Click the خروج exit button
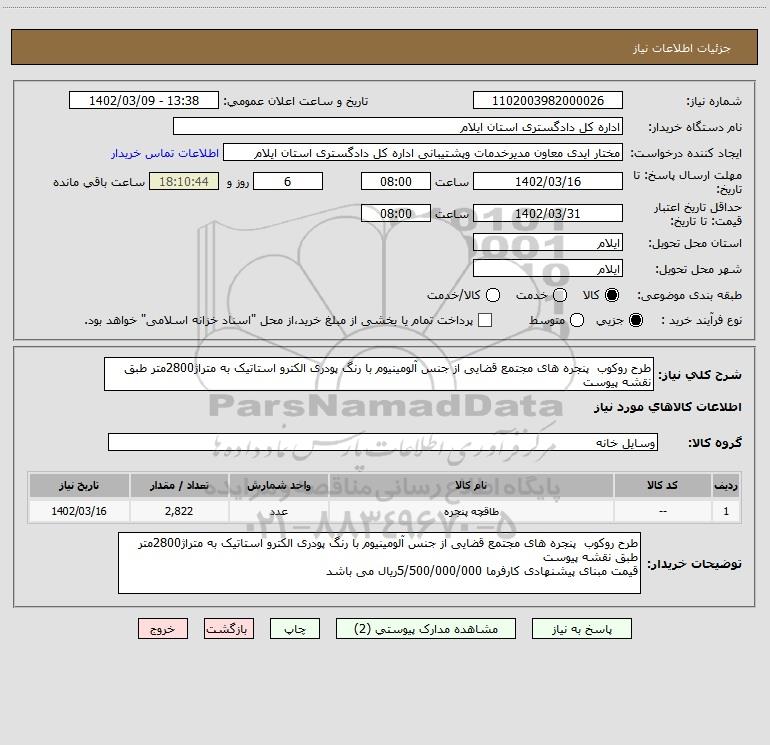 (x=163, y=629)
